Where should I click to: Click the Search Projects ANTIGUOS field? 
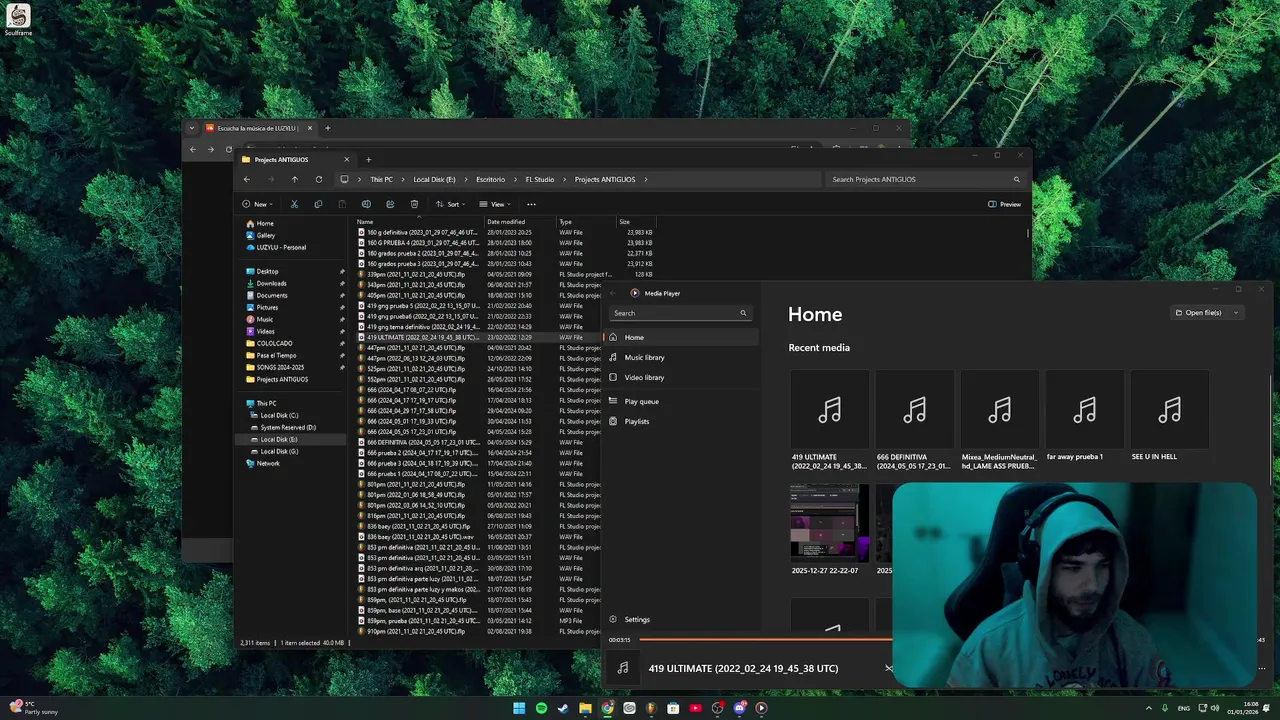click(x=925, y=179)
